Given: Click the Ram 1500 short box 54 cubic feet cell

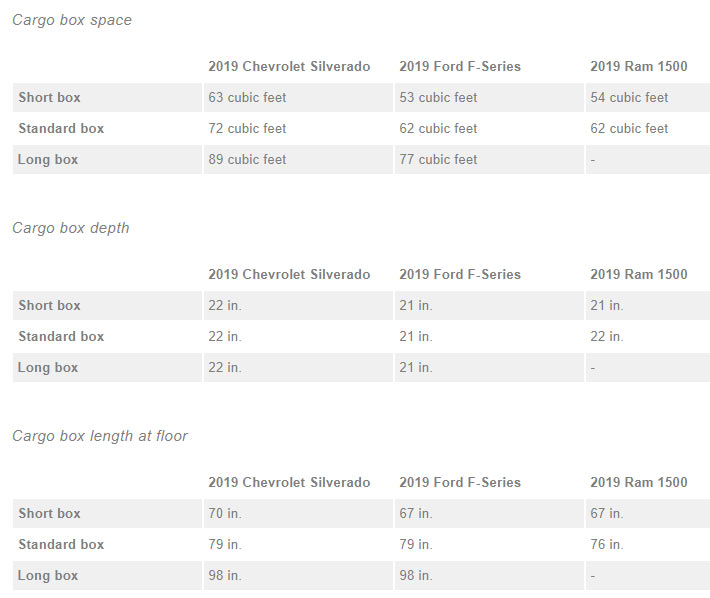Looking at the screenshot, I should point(629,98).
